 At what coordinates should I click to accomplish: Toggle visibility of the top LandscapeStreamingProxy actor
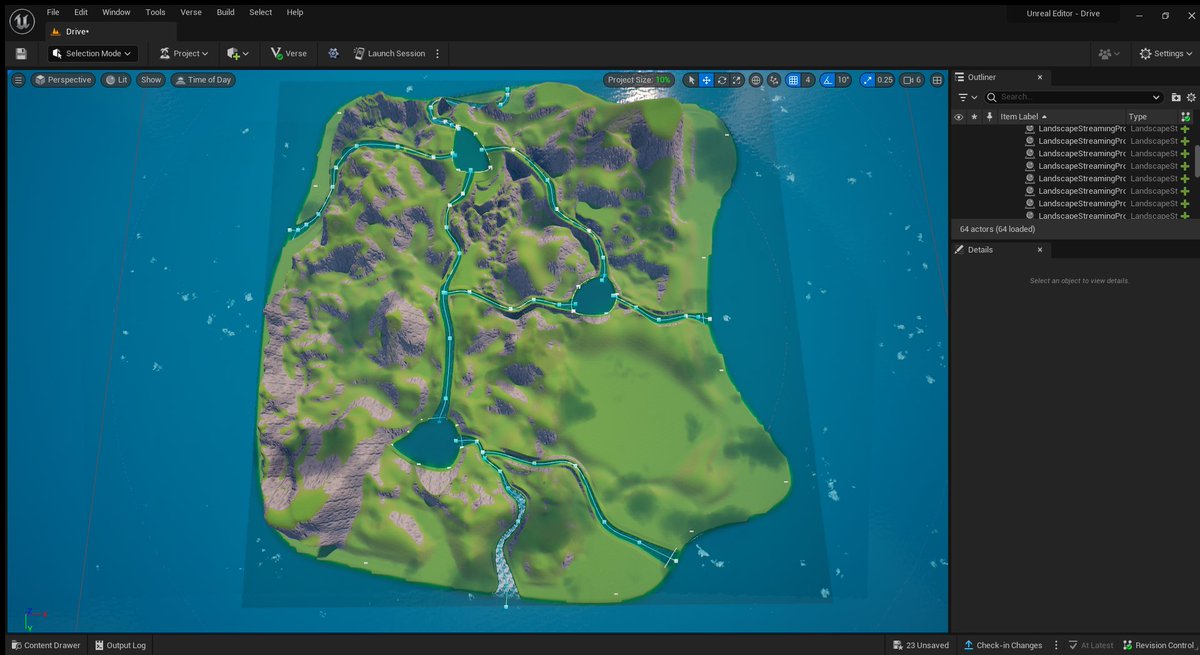click(958, 128)
